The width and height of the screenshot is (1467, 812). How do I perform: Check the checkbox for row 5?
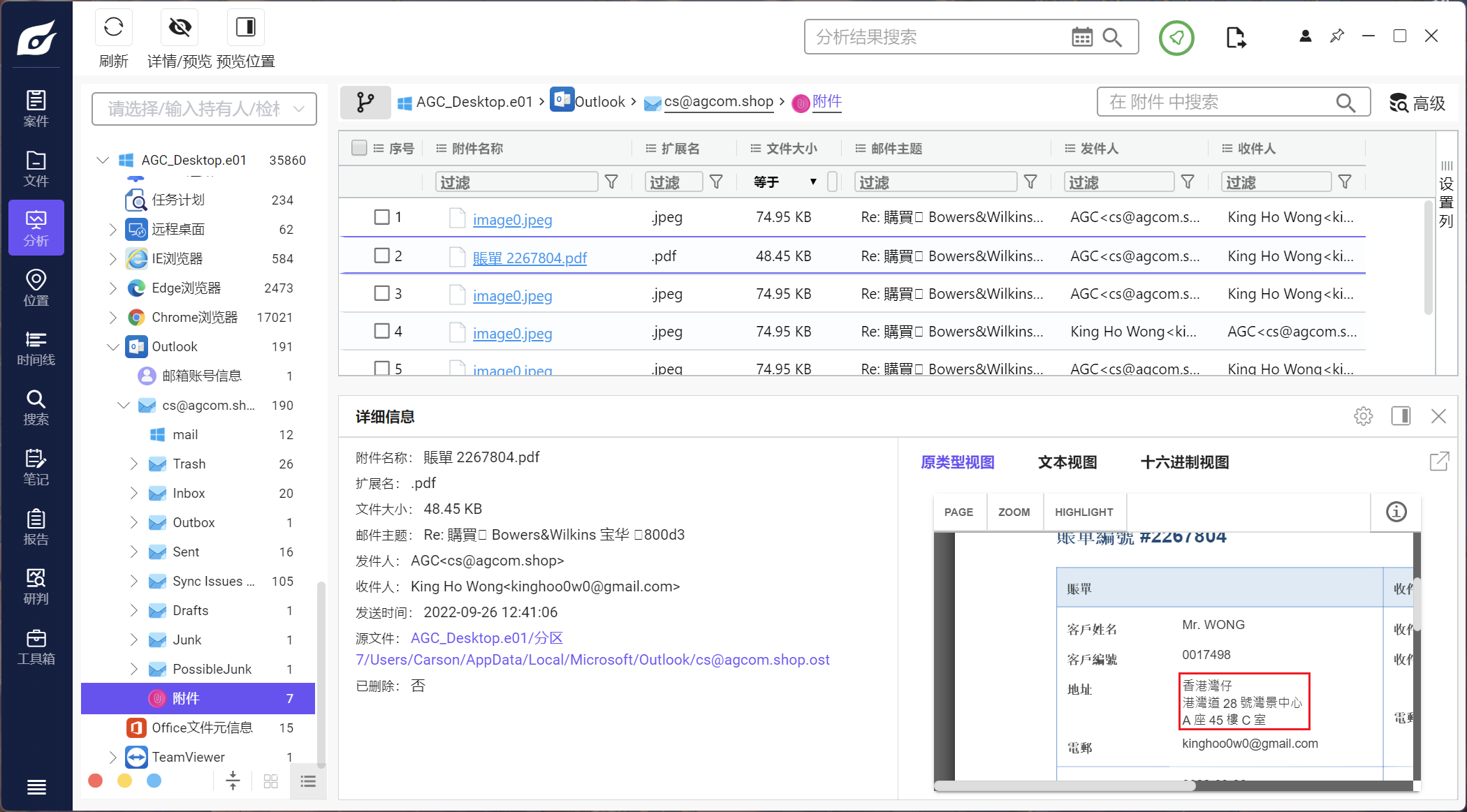coord(381,368)
